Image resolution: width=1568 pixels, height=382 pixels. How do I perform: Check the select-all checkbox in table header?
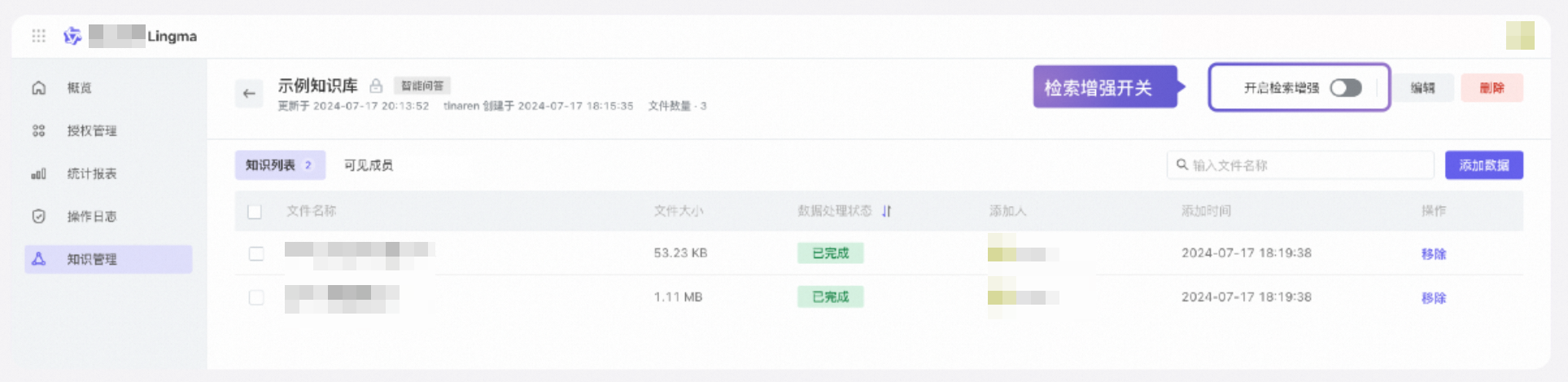point(255,212)
